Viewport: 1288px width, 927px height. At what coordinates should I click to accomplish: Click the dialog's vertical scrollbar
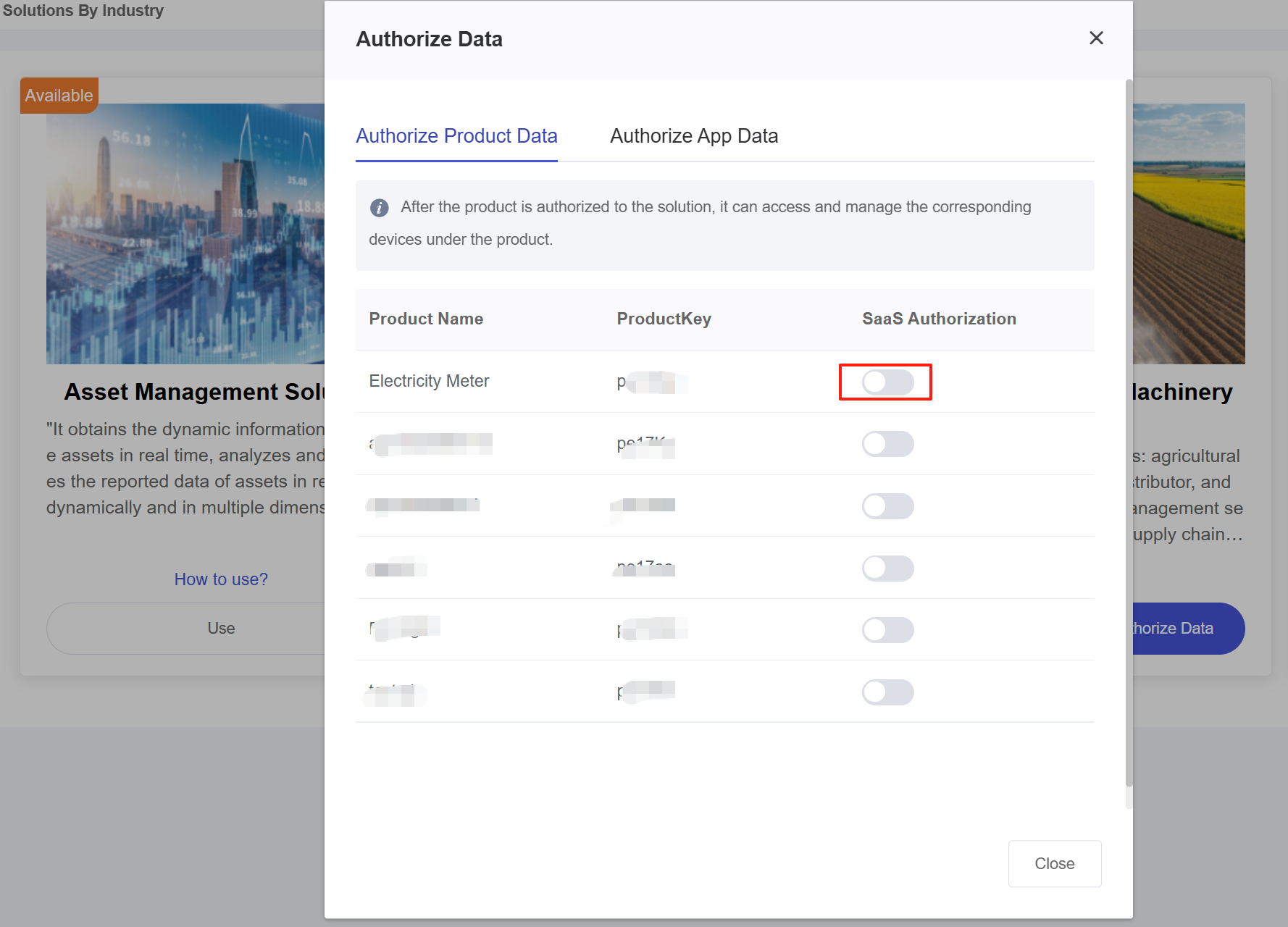click(x=1129, y=435)
